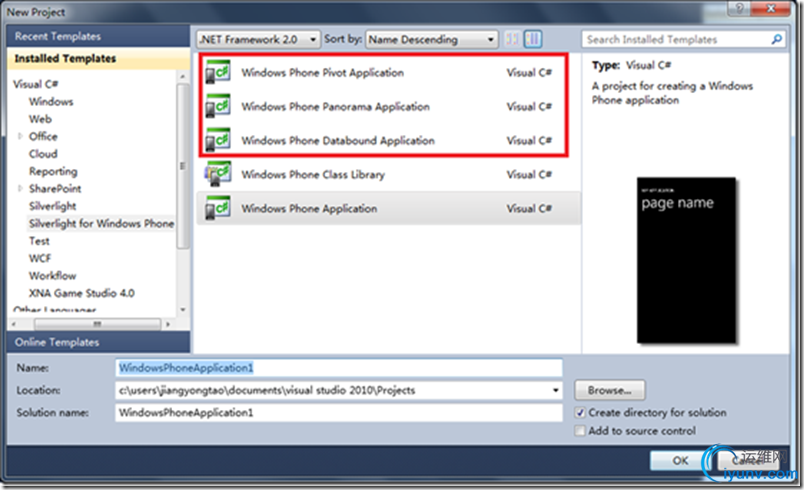Enable Add to source control checkbox
The image size is (804, 490).
tap(580, 431)
